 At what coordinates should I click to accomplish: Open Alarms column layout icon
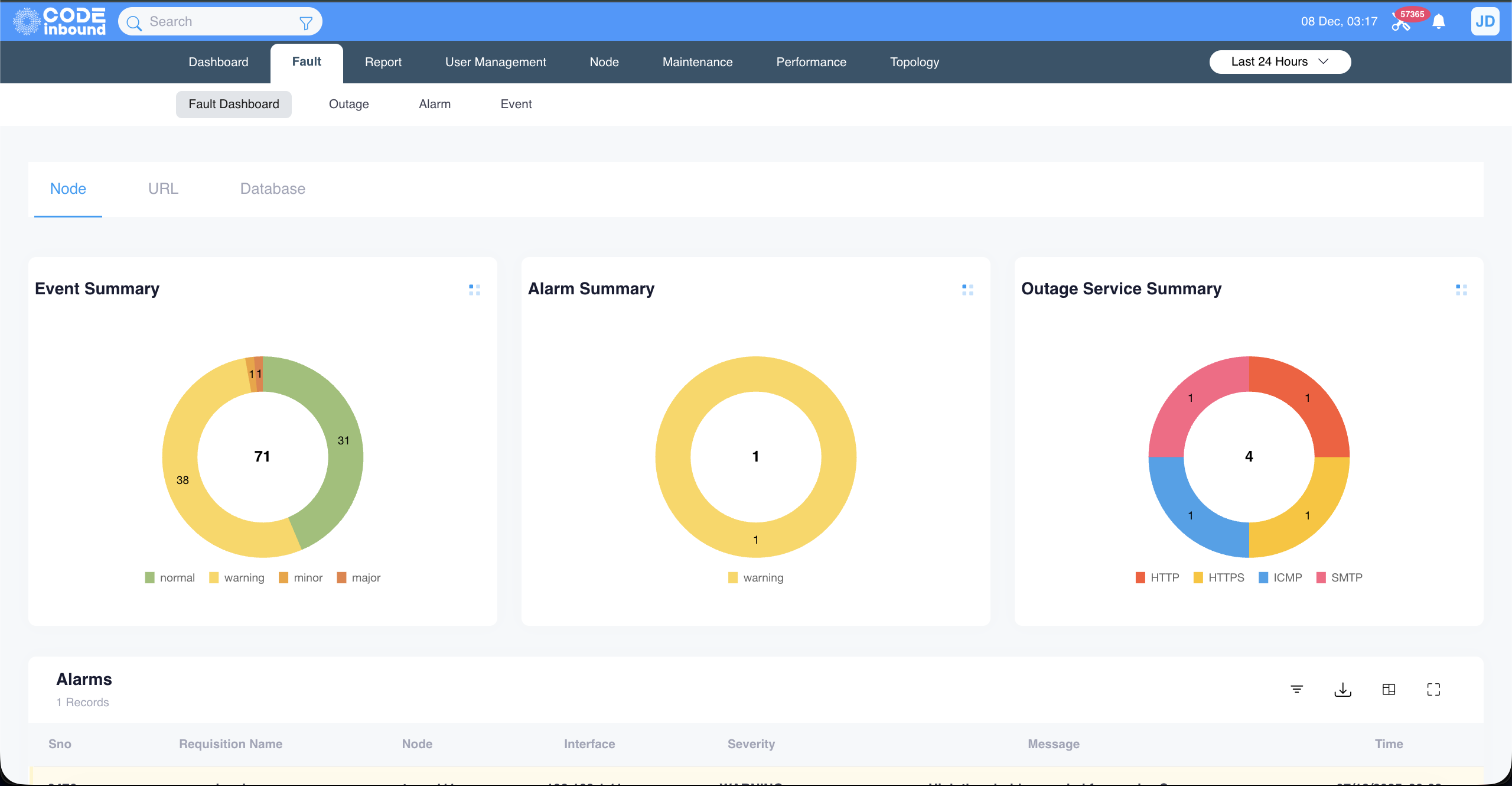[1389, 689]
